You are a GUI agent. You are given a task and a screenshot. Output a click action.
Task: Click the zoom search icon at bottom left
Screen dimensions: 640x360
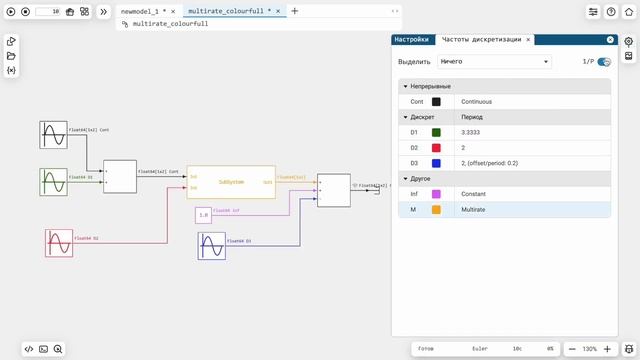[58, 349]
